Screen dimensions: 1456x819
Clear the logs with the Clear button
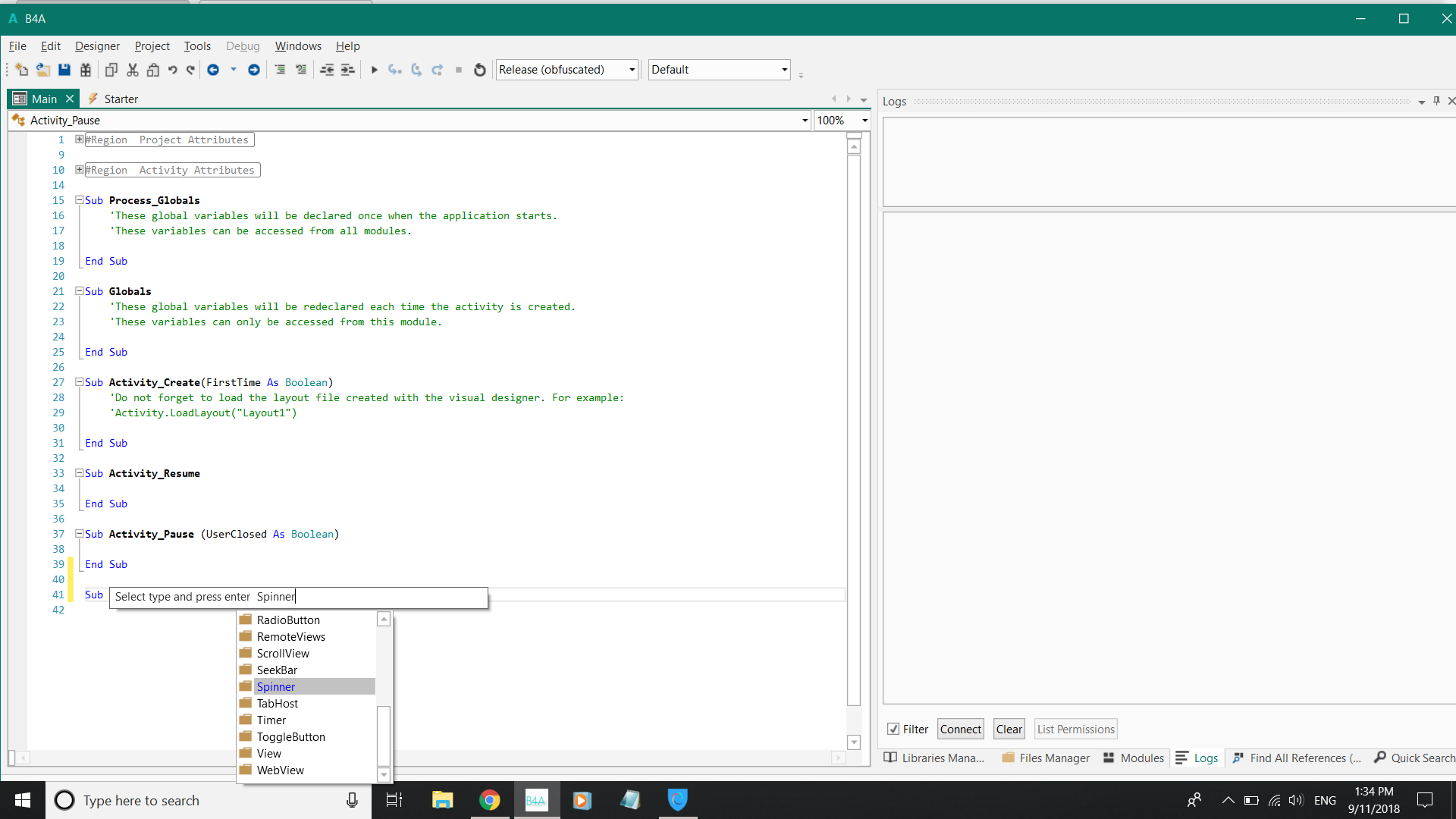[x=1009, y=729]
